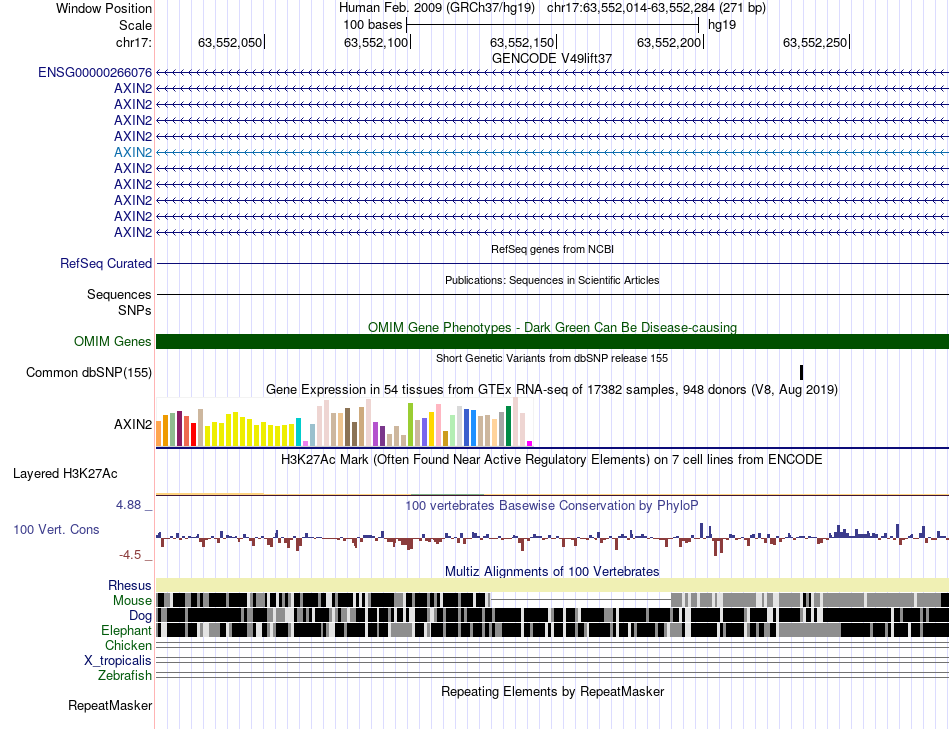Click the GENCODE V49lift37 track title
Viewport: 950px width, 729px height.
pyautogui.click(x=552, y=59)
